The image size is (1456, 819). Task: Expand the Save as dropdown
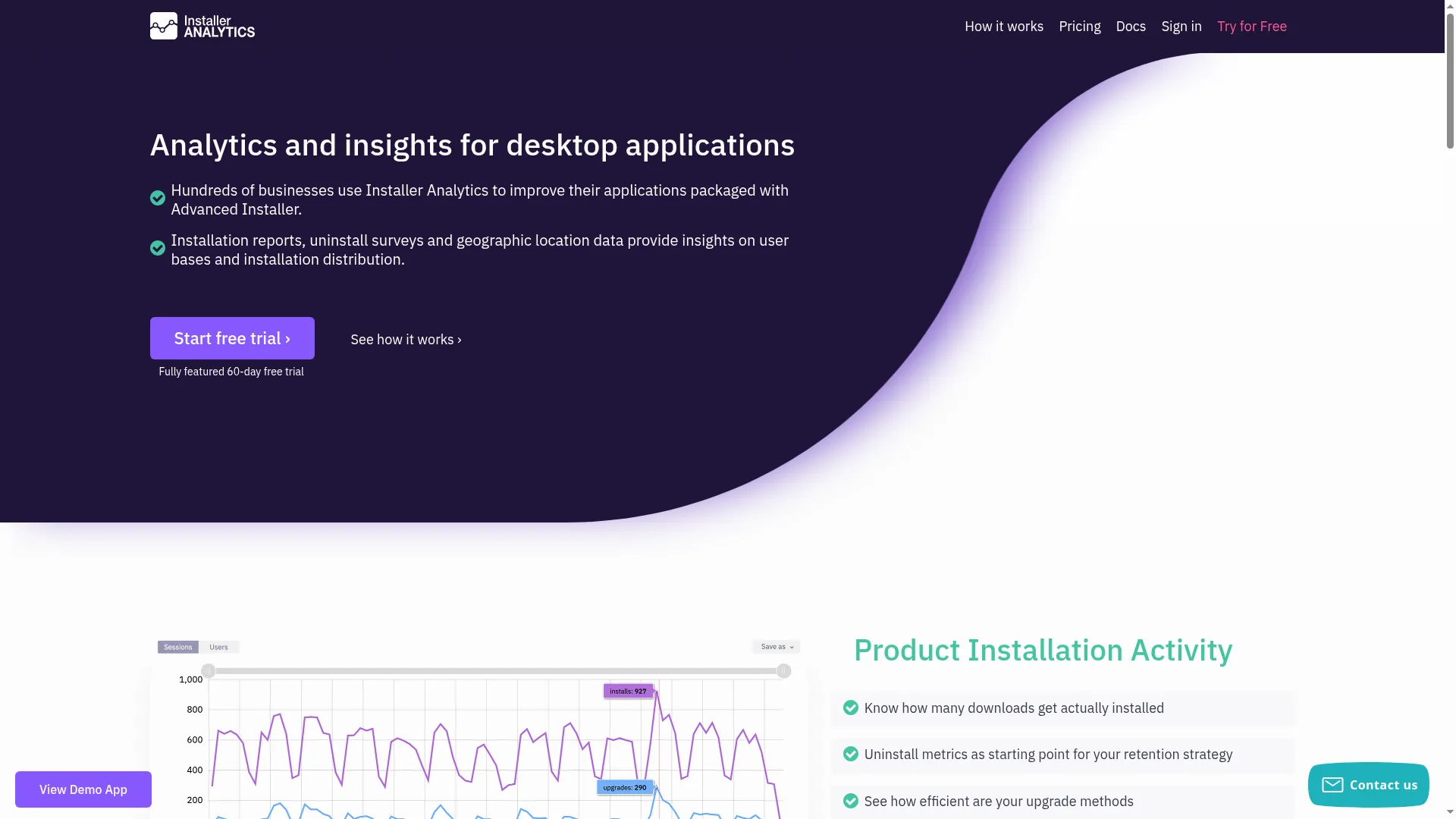click(x=777, y=647)
